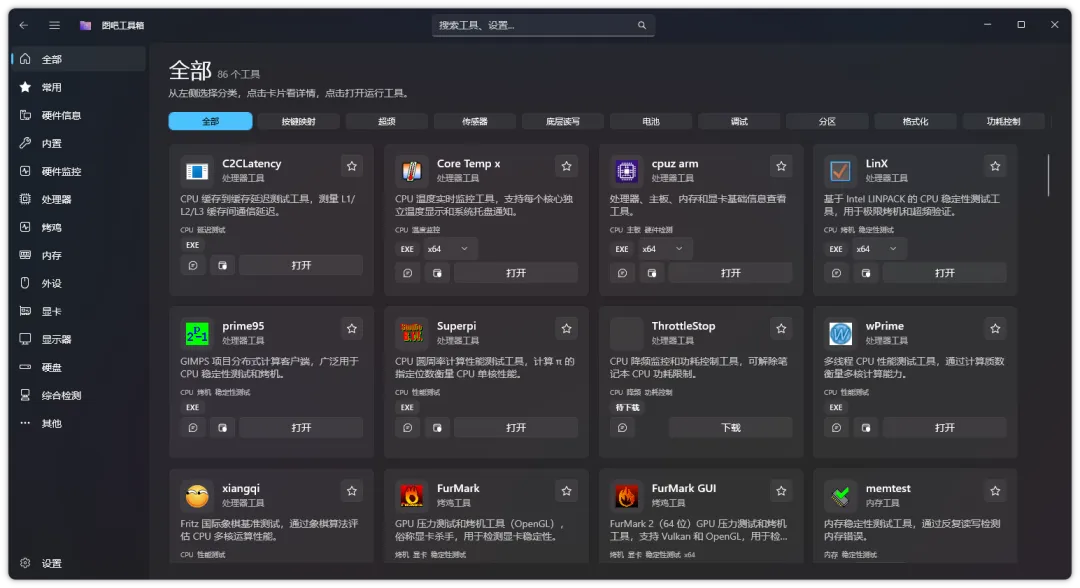Viewport: 1080px width, 588px height.
Task: Open the 烤鸡 sidebar category
Action: pyautogui.click(x=79, y=227)
